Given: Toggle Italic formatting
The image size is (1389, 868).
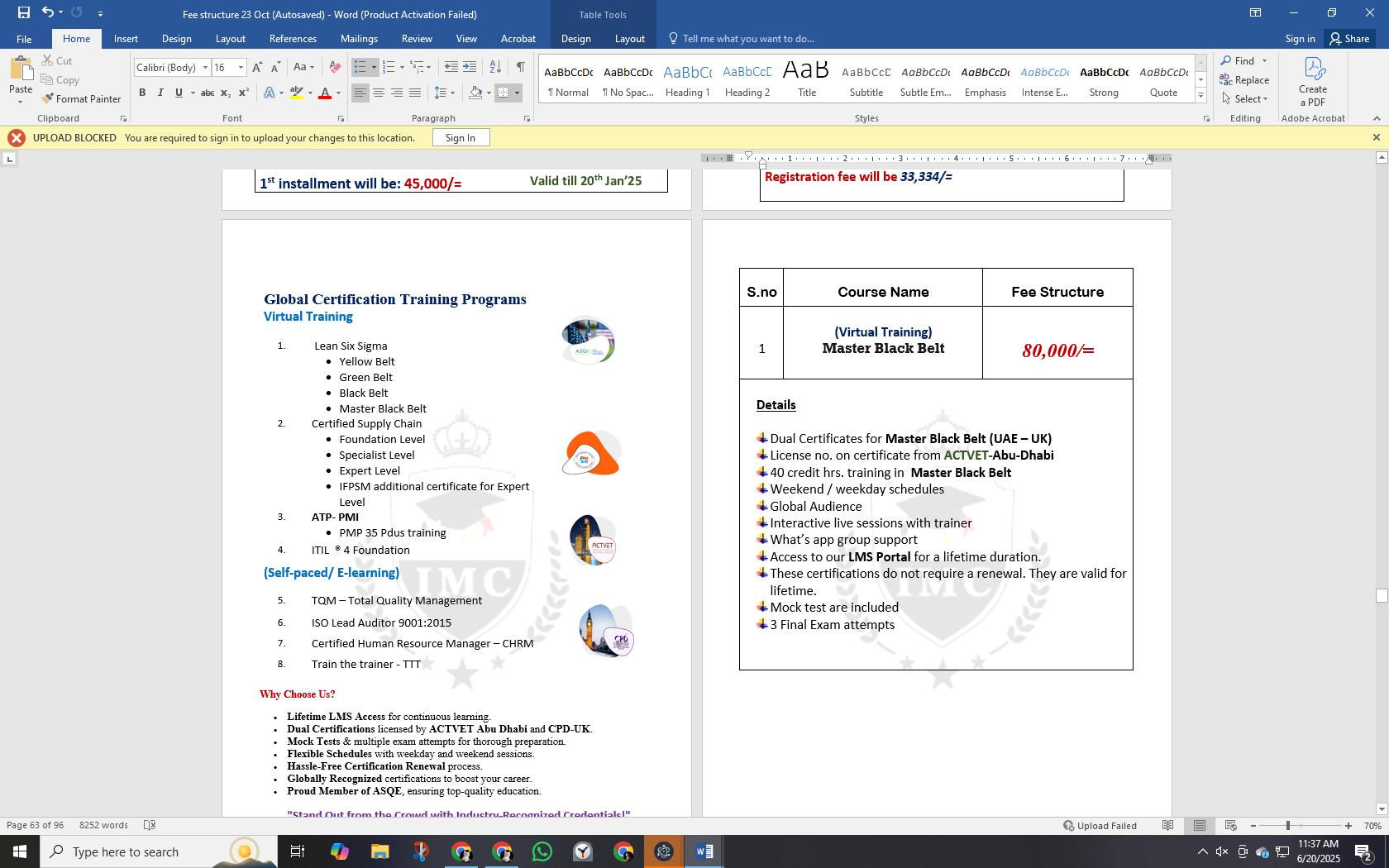Looking at the screenshot, I should (160, 93).
